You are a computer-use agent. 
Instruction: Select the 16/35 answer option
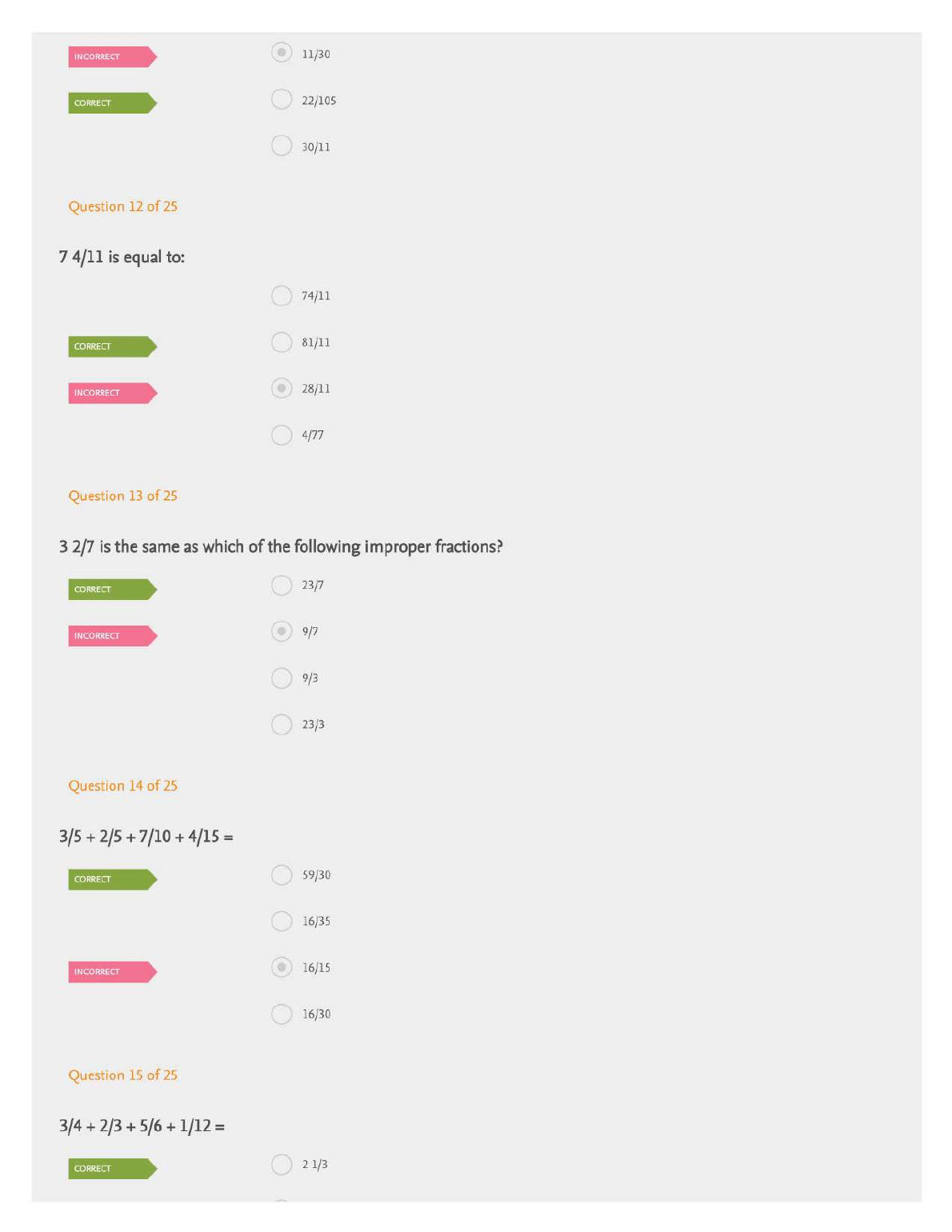pyautogui.click(x=282, y=922)
